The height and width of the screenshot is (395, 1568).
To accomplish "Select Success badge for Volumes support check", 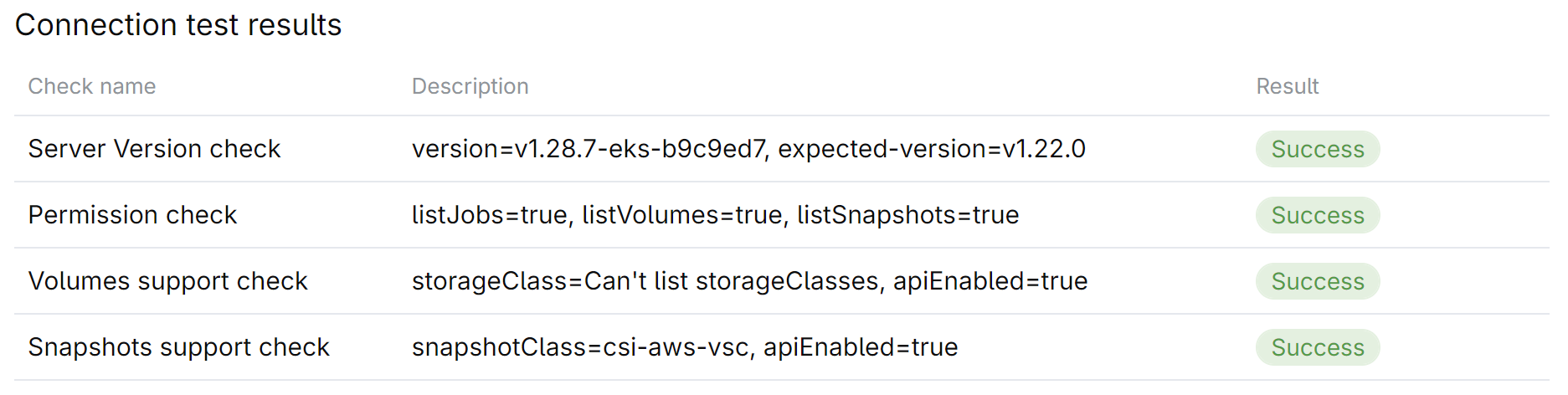I will pos(1317,281).
